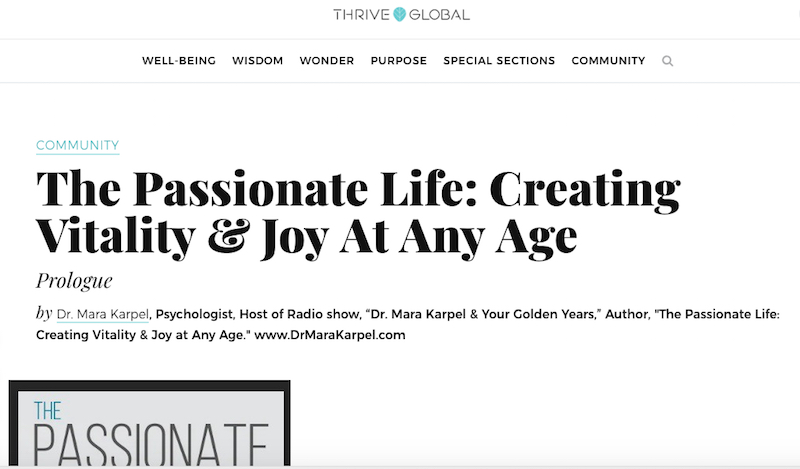Click the teal leaf emblem in the logo
800x469 pixels.
400,14
